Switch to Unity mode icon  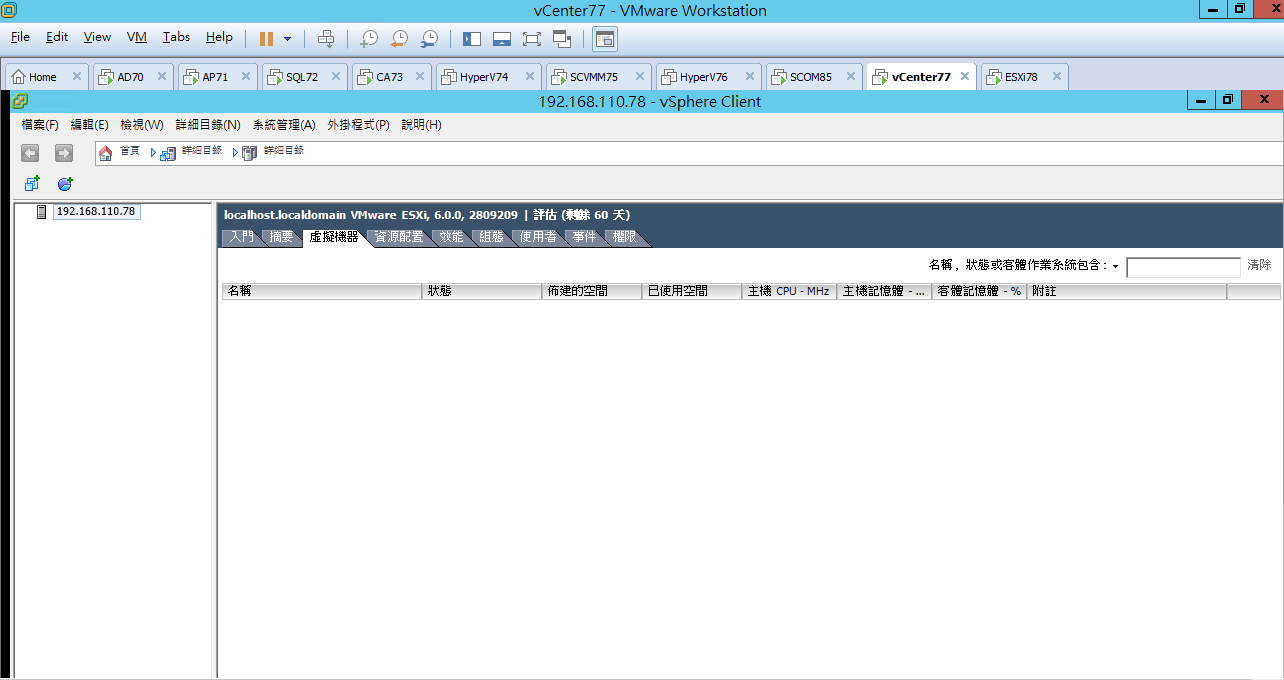(562, 39)
